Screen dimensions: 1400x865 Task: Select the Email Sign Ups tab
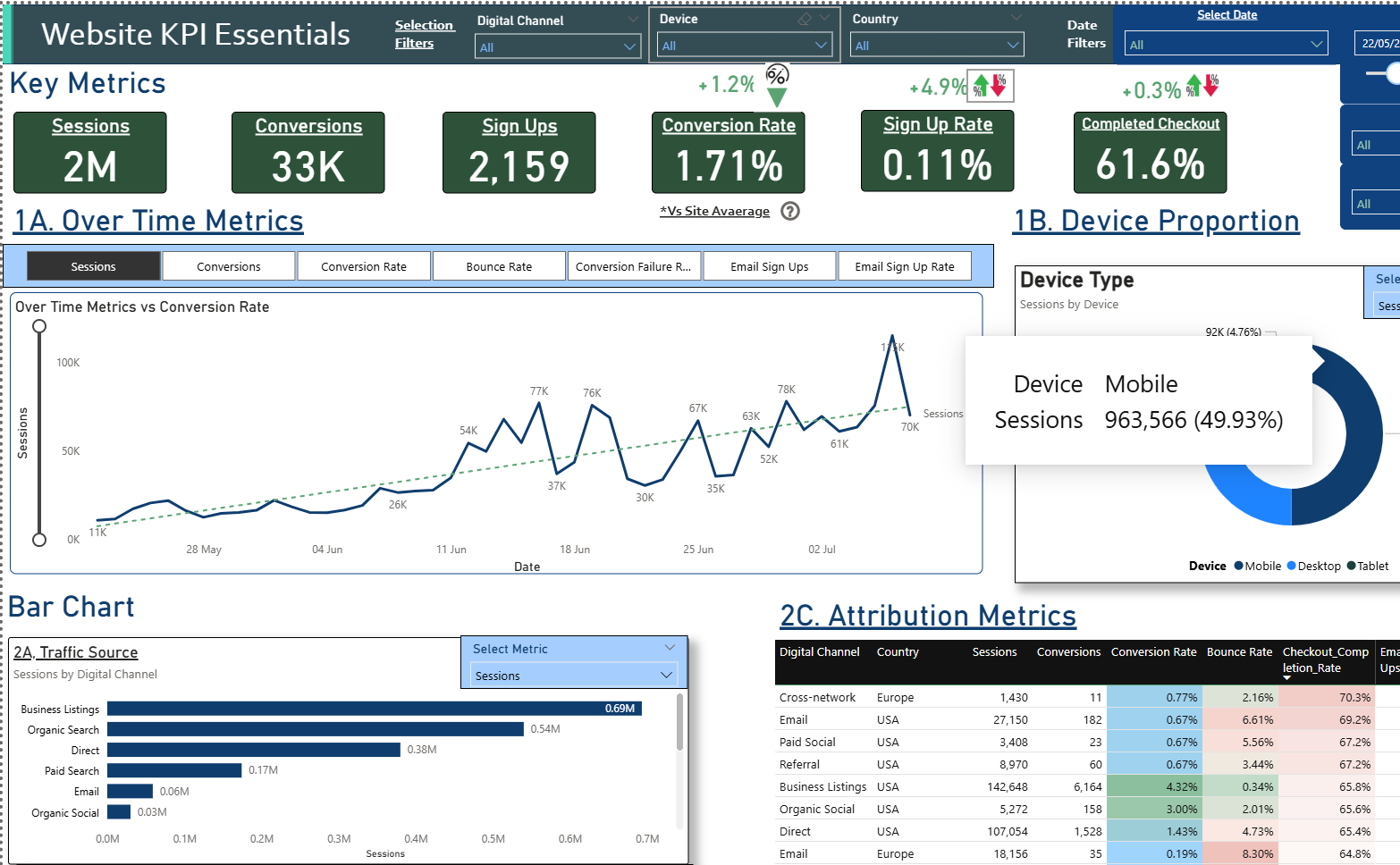coord(769,266)
